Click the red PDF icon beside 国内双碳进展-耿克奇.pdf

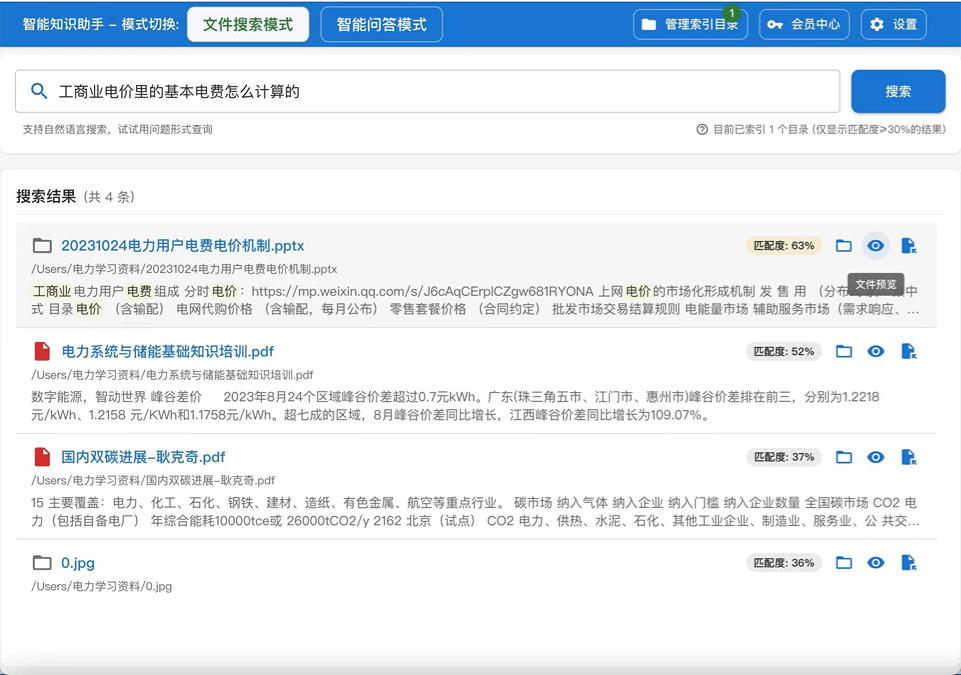pos(41,456)
